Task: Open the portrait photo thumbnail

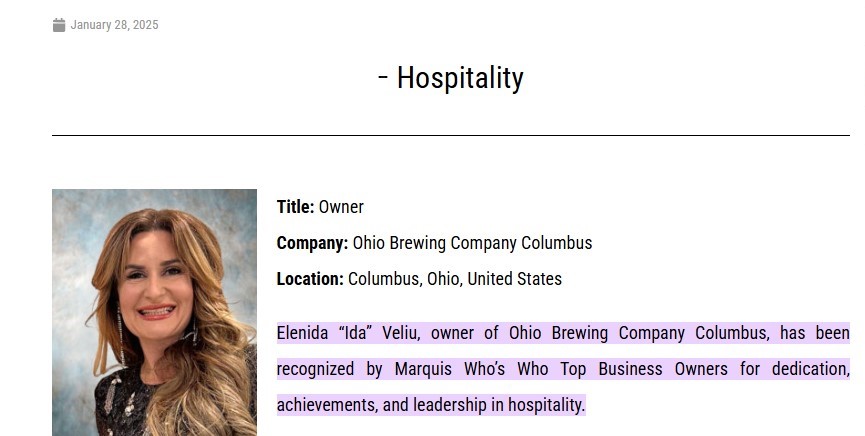Action: pyautogui.click(x=154, y=312)
